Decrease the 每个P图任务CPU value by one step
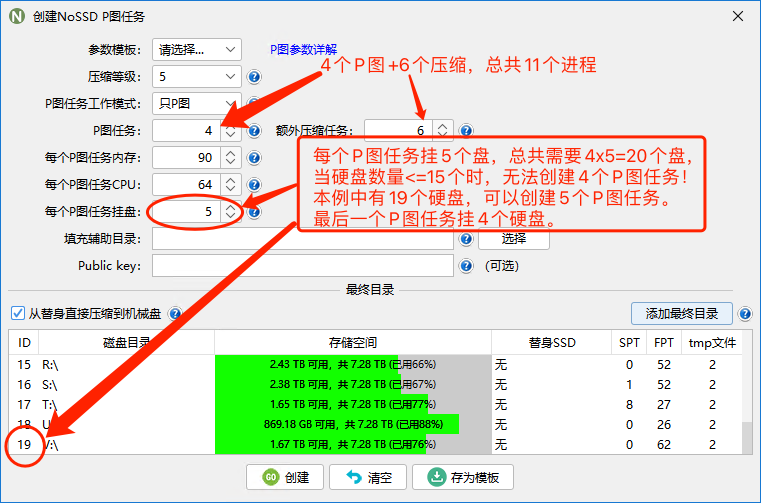The width and height of the screenshot is (761, 503). [230, 189]
